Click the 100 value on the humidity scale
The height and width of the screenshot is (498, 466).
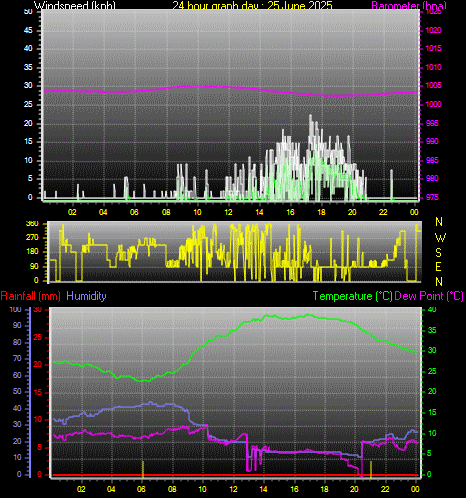tap(15, 310)
